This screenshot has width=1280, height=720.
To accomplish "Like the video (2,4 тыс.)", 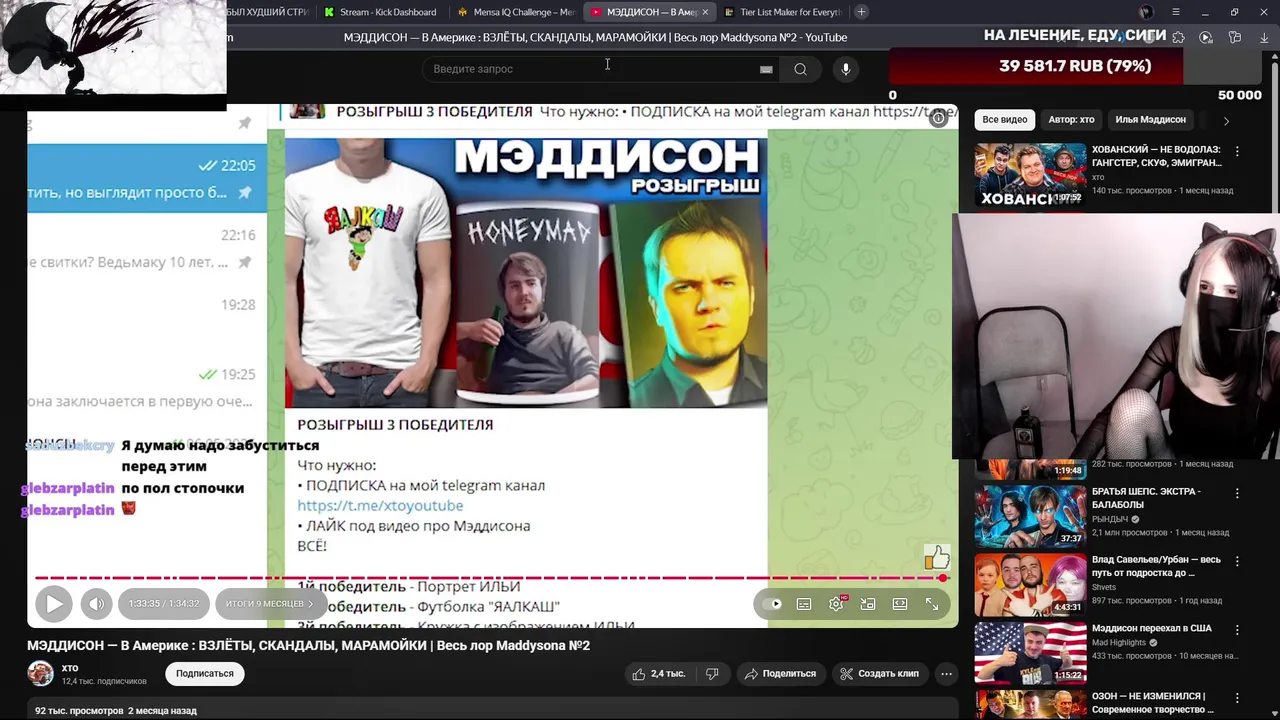I will tap(659, 674).
